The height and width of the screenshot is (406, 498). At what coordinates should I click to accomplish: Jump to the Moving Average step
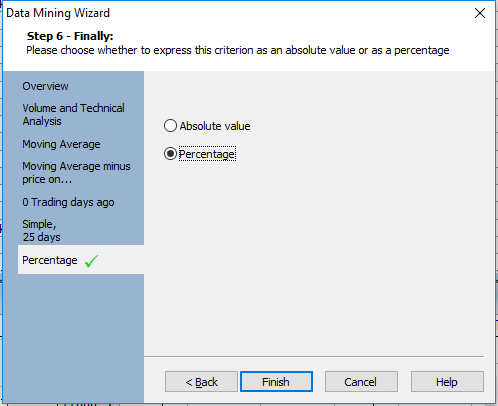click(61, 144)
